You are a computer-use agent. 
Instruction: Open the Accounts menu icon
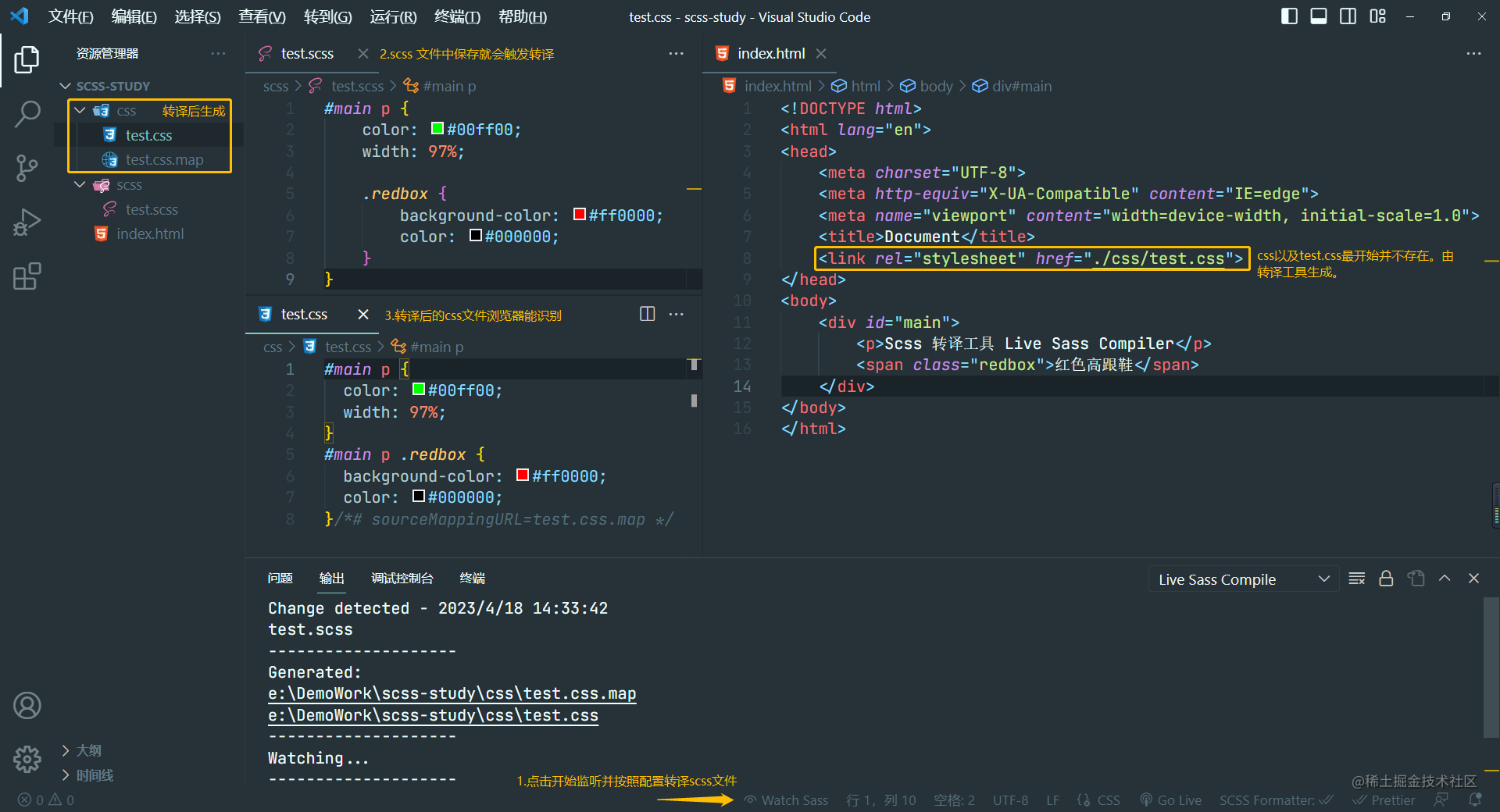tap(27, 706)
